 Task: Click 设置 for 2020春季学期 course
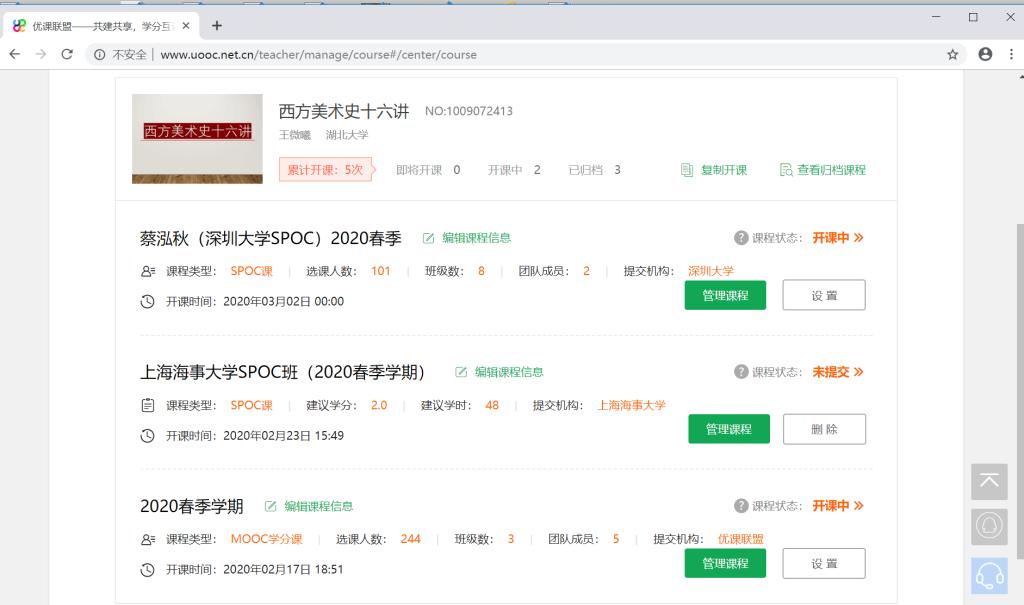coord(824,563)
